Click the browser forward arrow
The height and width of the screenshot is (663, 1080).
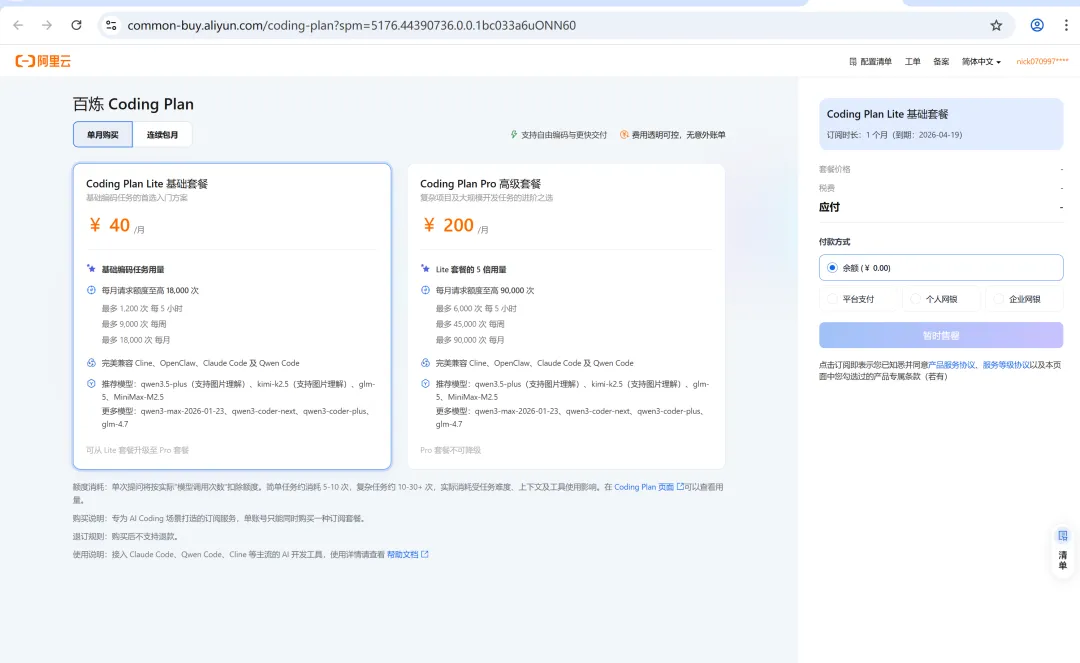point(47,25)
